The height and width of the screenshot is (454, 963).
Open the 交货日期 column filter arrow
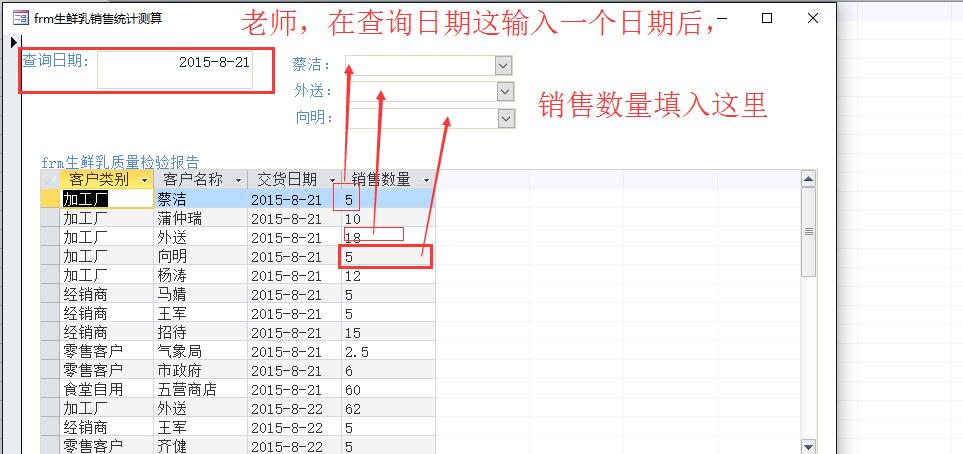pyautogui.click(x=332, y=180)
